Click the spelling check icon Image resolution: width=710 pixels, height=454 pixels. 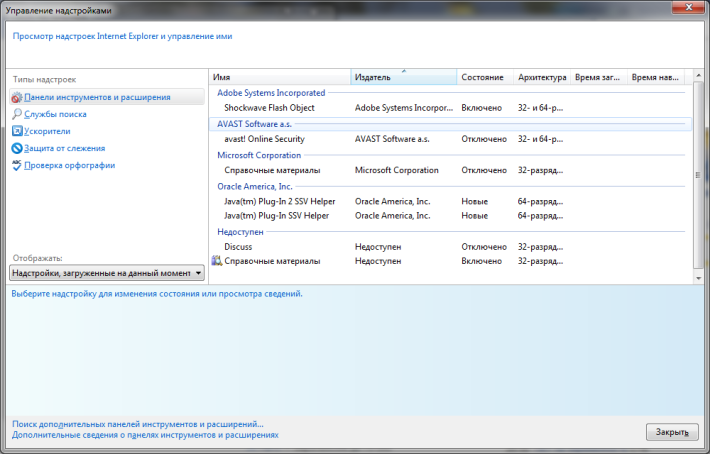(16, 165)
